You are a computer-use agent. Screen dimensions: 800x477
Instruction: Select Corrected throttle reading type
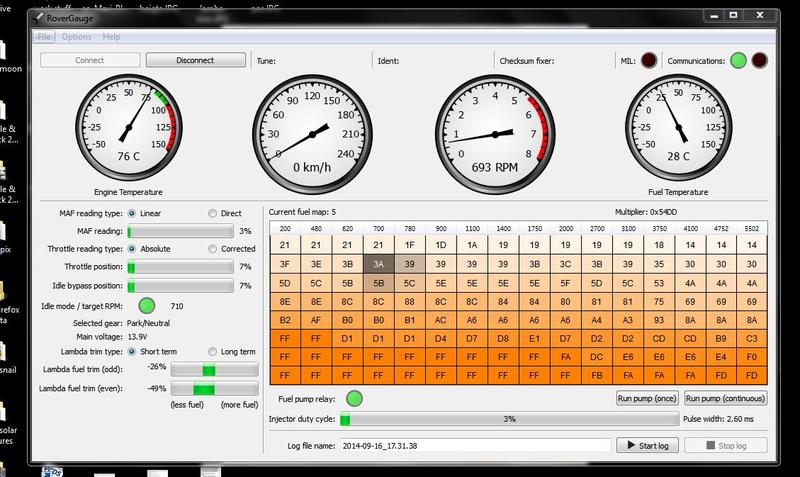(x=211, y=248)
